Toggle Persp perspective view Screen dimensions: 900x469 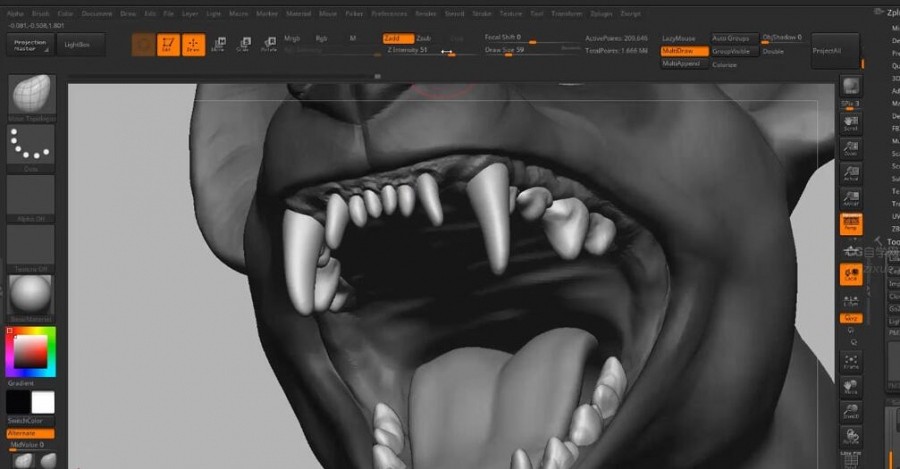[851, 224]
